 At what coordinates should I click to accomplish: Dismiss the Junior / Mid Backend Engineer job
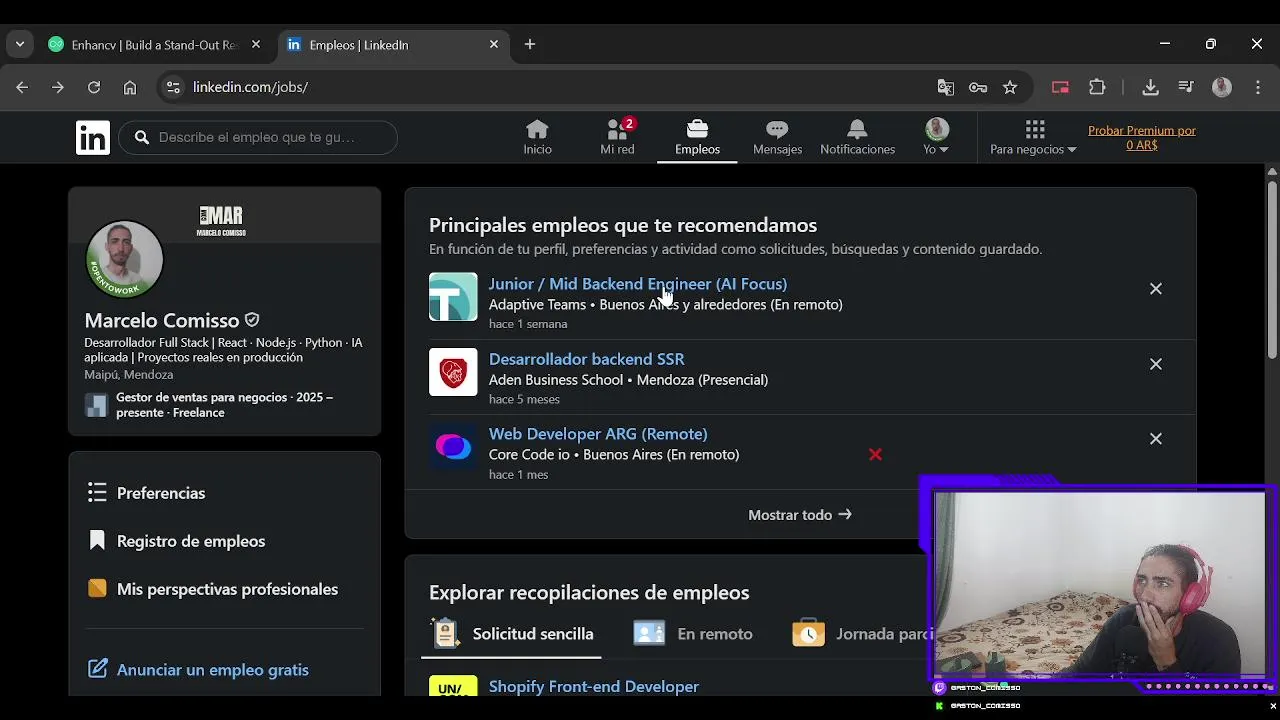[x=1155, y=288]
